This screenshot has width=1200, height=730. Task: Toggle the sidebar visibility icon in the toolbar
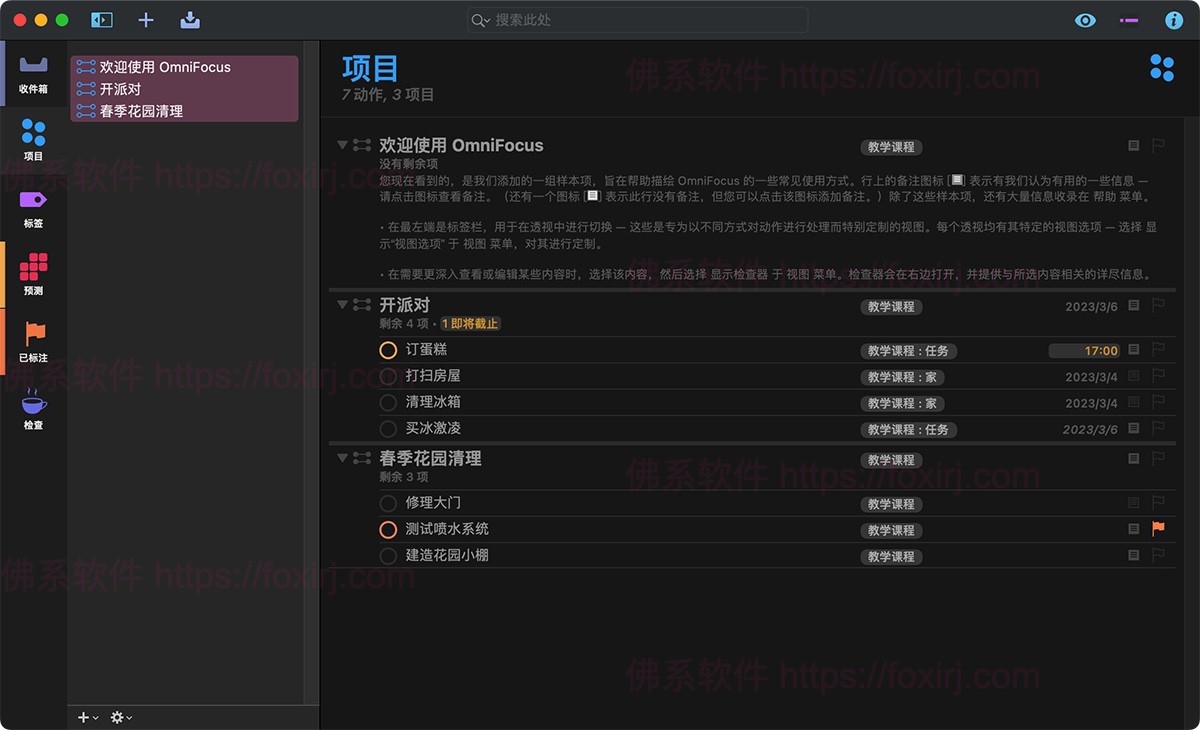point(101,20)
